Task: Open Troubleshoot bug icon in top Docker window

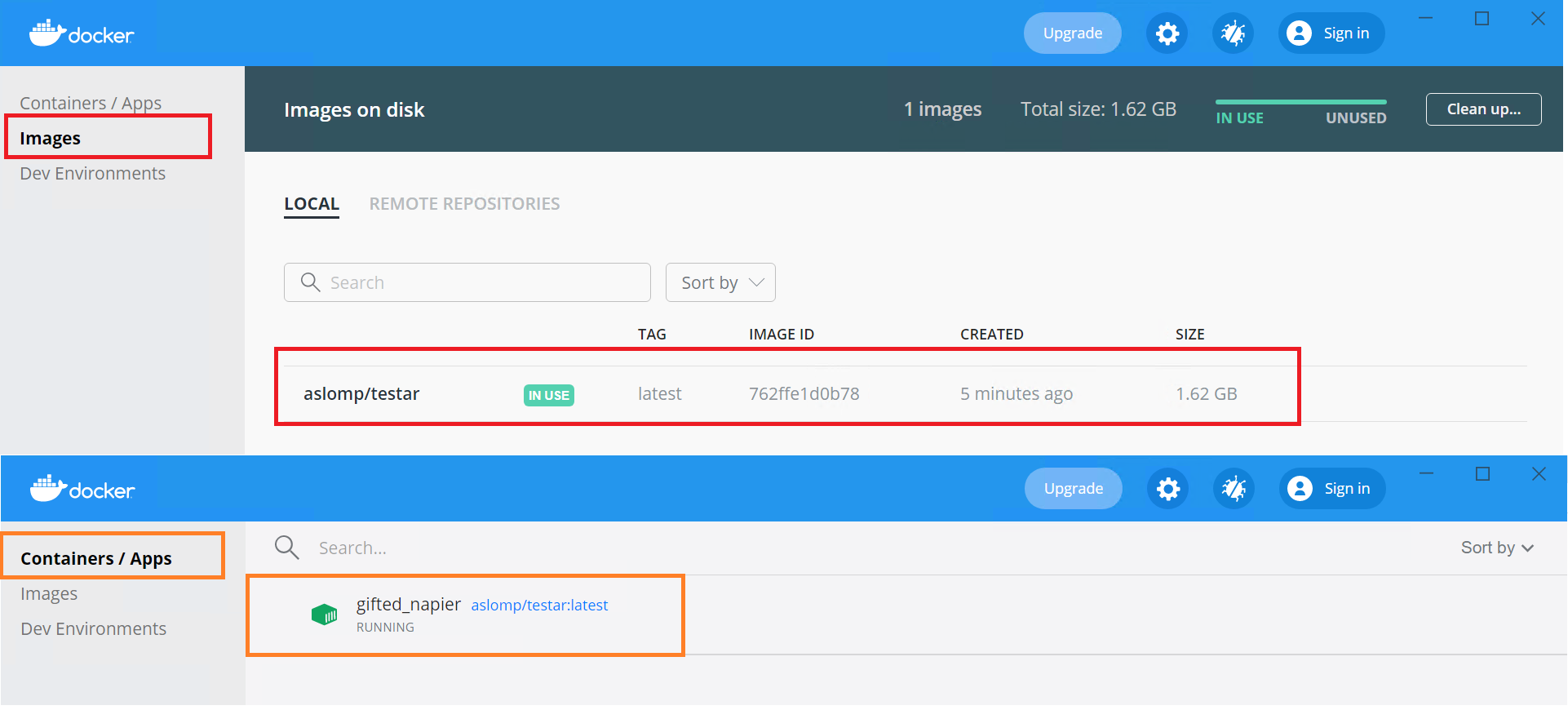Action: click(x=1233, y=33)
